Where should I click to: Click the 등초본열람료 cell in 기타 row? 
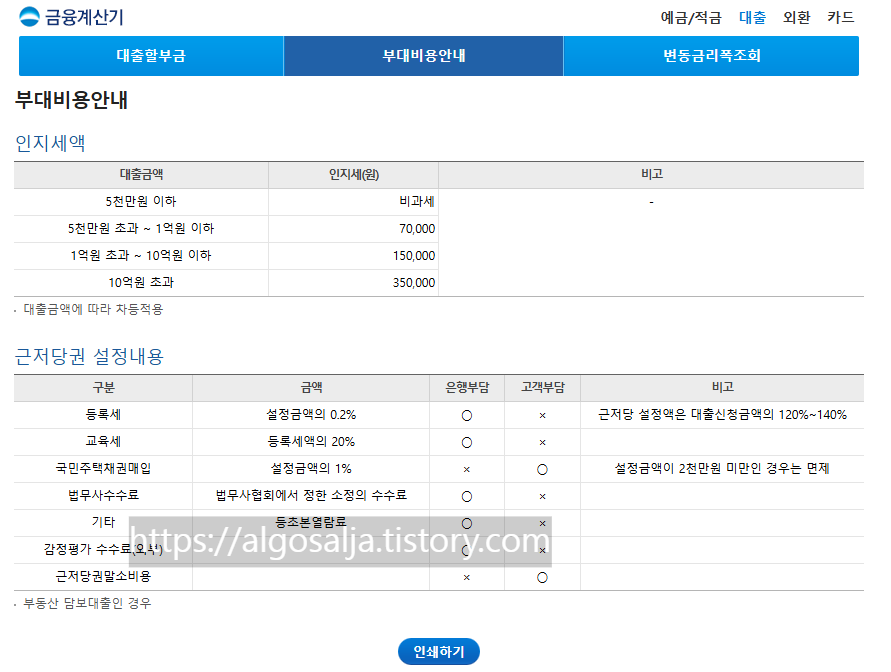(311, 522)
